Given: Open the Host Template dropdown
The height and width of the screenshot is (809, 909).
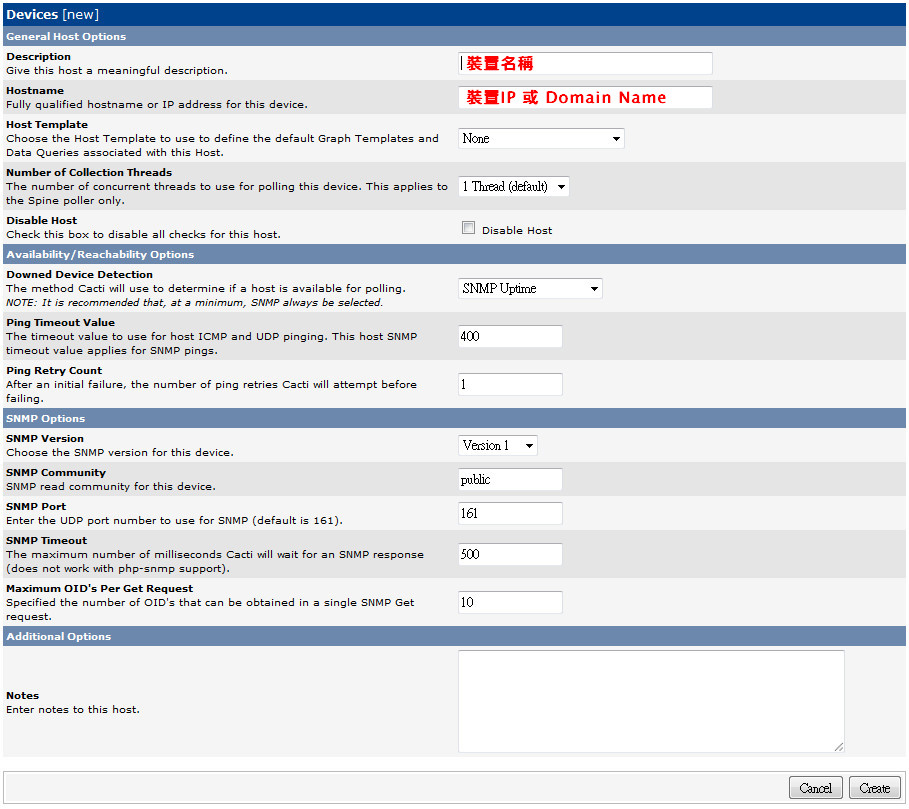Looking at the screenshot, I should 541,139.
